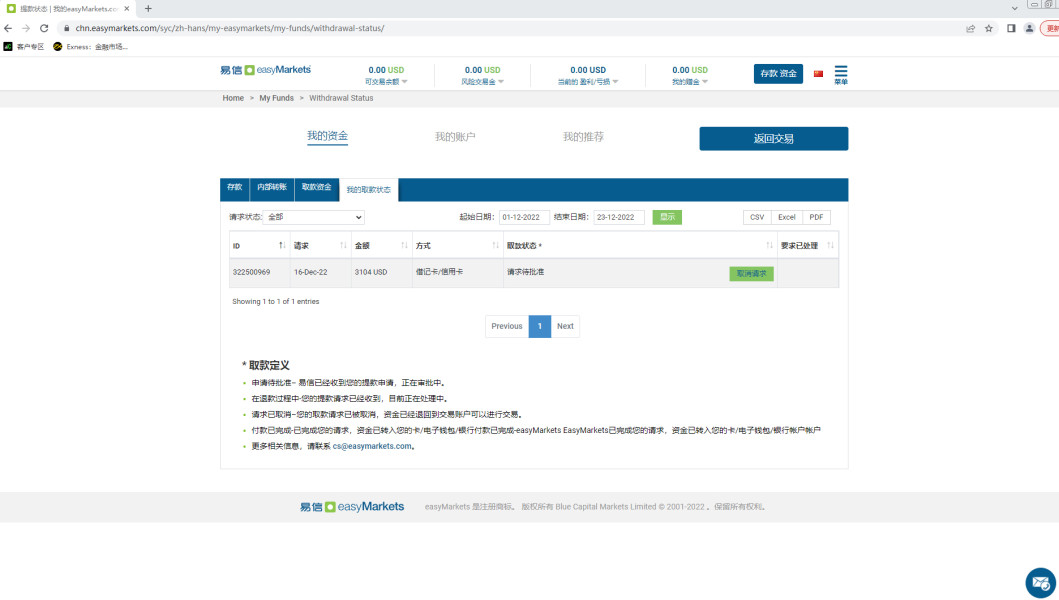Go back using browser back arrow

click(8, 28)
